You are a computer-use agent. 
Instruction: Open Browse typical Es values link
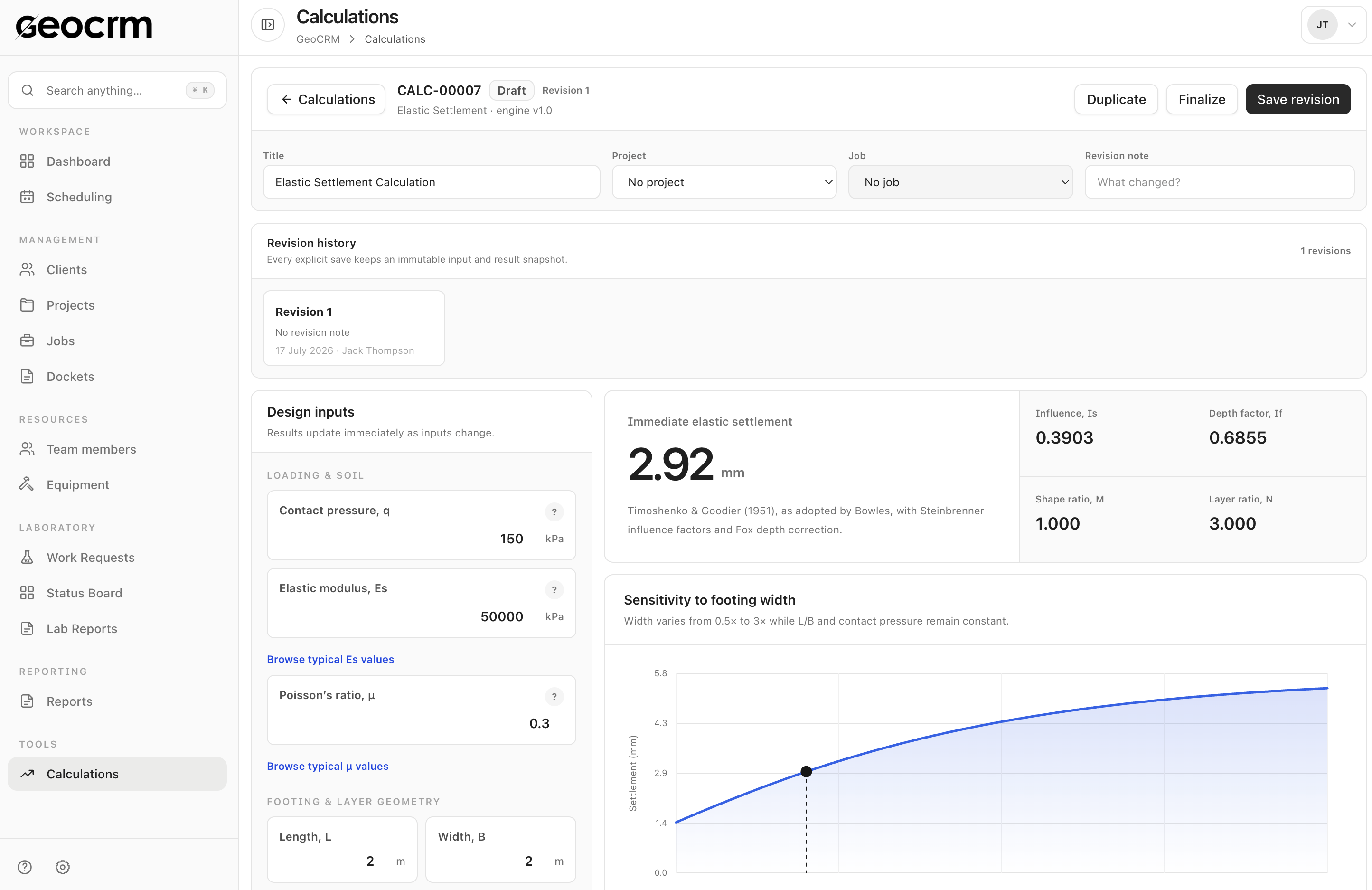(x=330, y=659)
